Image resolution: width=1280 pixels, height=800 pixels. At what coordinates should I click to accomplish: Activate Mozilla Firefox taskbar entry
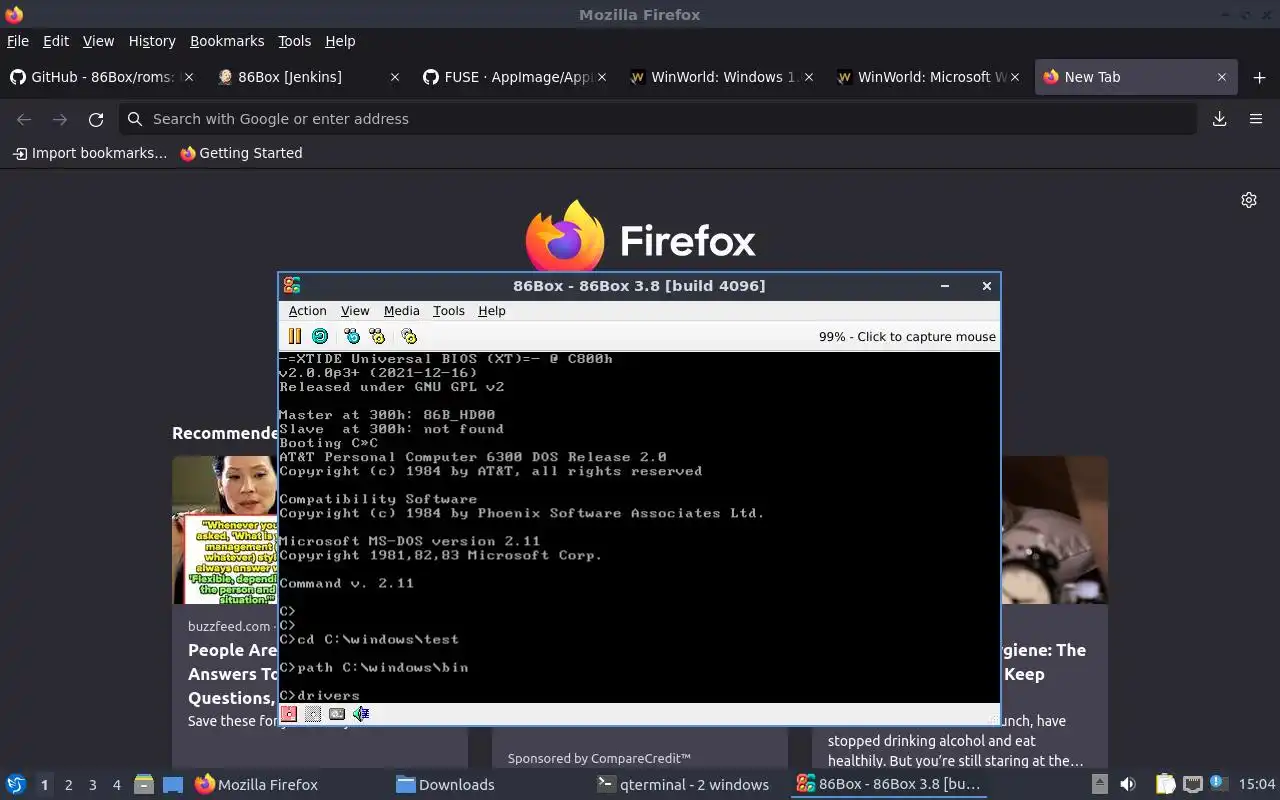tap(287, 784)
